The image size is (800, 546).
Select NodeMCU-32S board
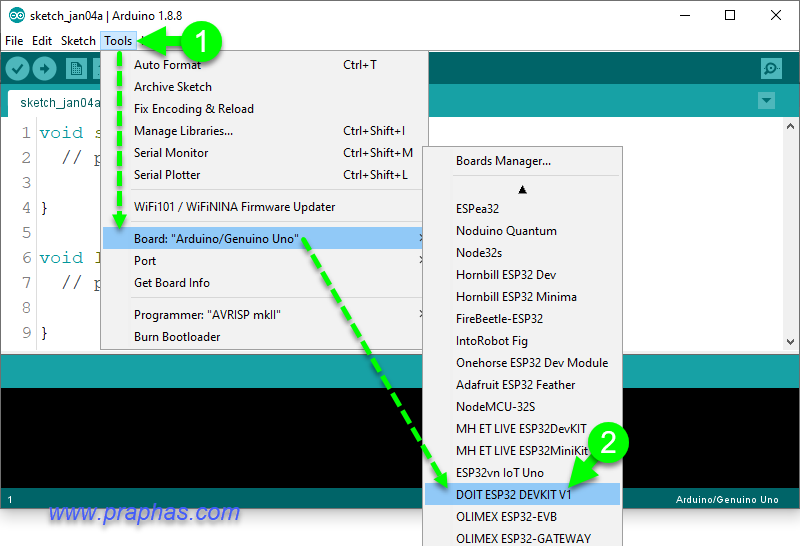522,407
